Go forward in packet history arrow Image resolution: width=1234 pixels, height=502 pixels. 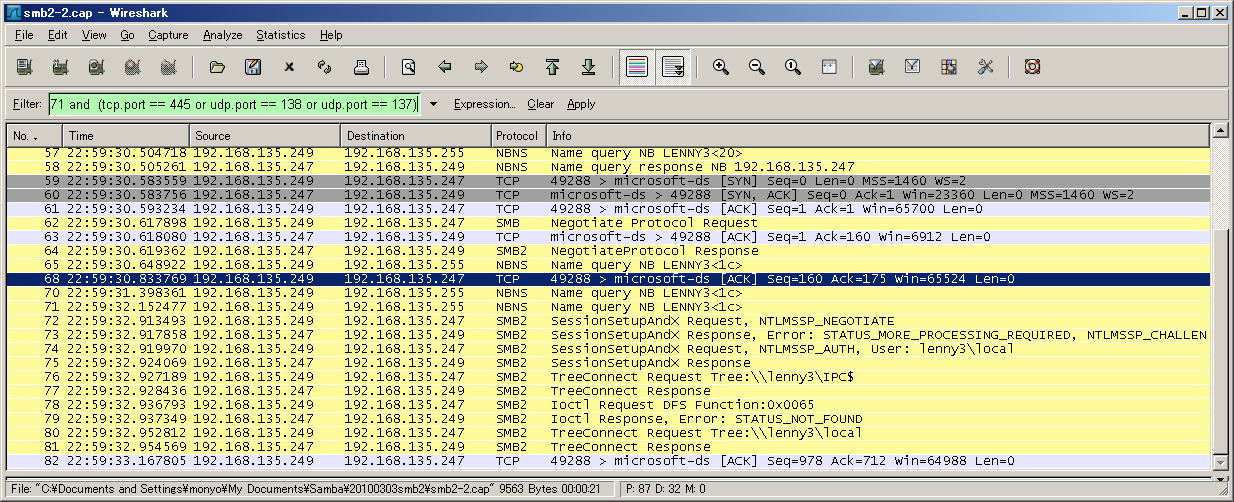click(x=481, y=67)
